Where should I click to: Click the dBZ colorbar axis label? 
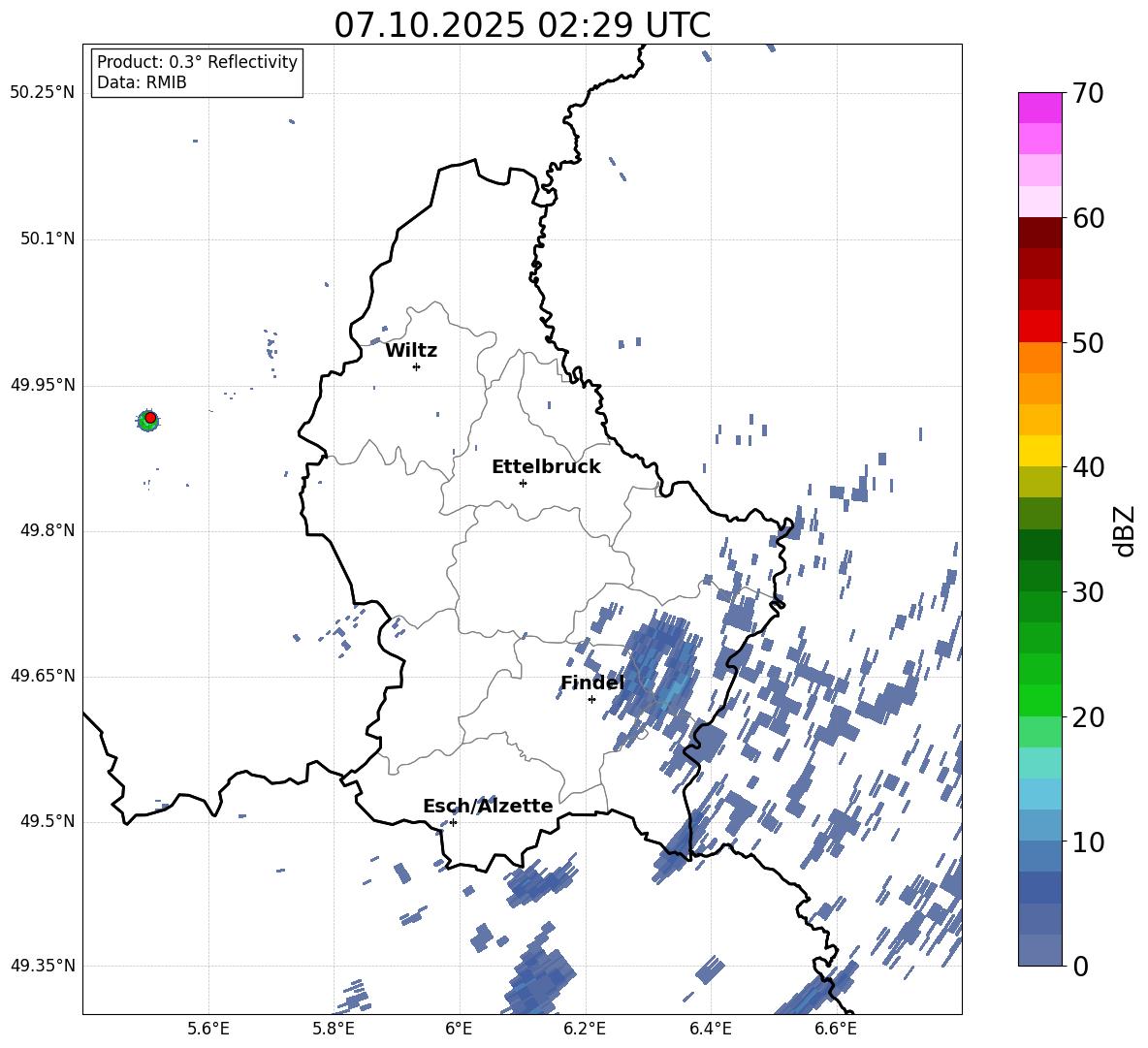(1125, 530)
